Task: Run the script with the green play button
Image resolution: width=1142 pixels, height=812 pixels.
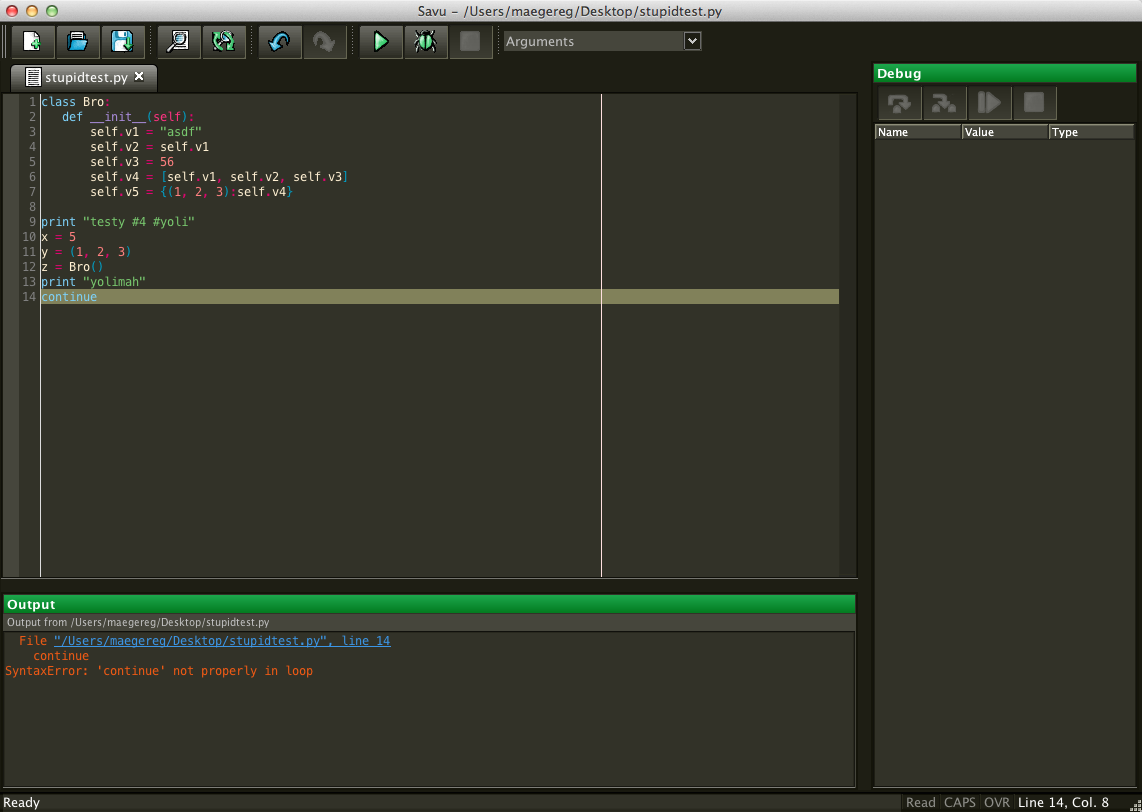Action: pyautogui.click(x=381, y=42)
